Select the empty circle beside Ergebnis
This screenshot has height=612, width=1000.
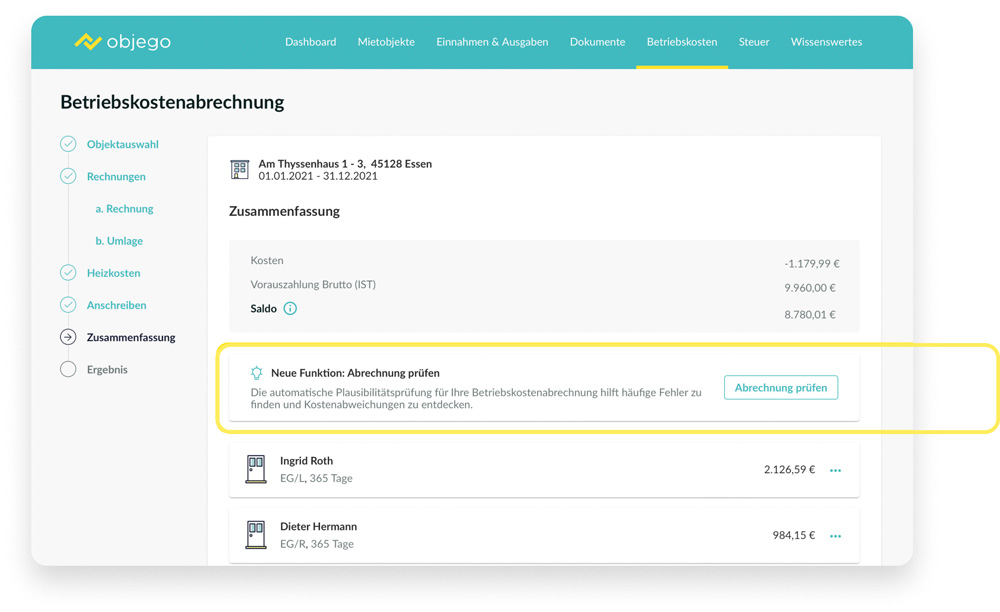[68, 369]
